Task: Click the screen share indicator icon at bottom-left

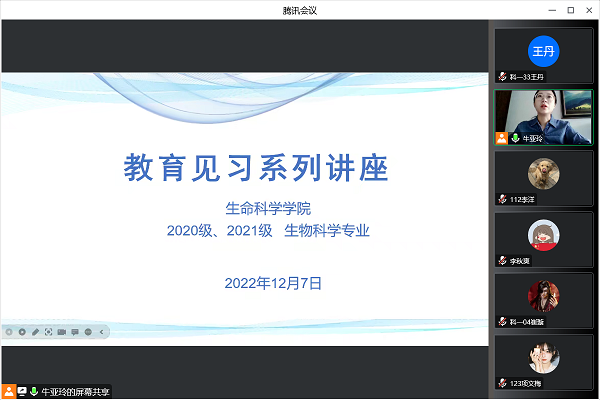Action: [22, 391]
